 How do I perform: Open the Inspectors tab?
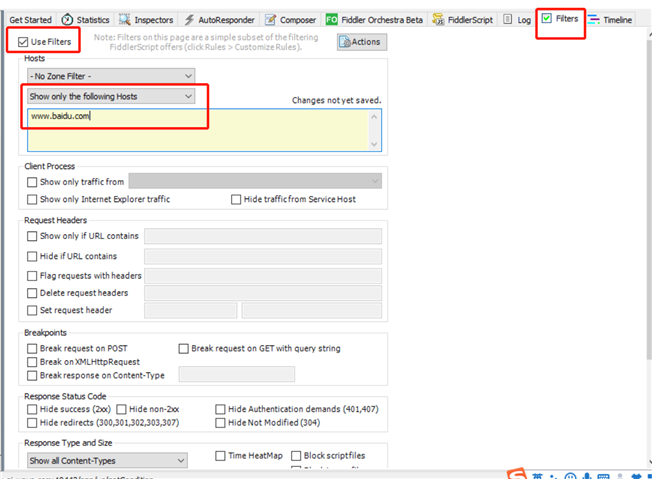146,20
